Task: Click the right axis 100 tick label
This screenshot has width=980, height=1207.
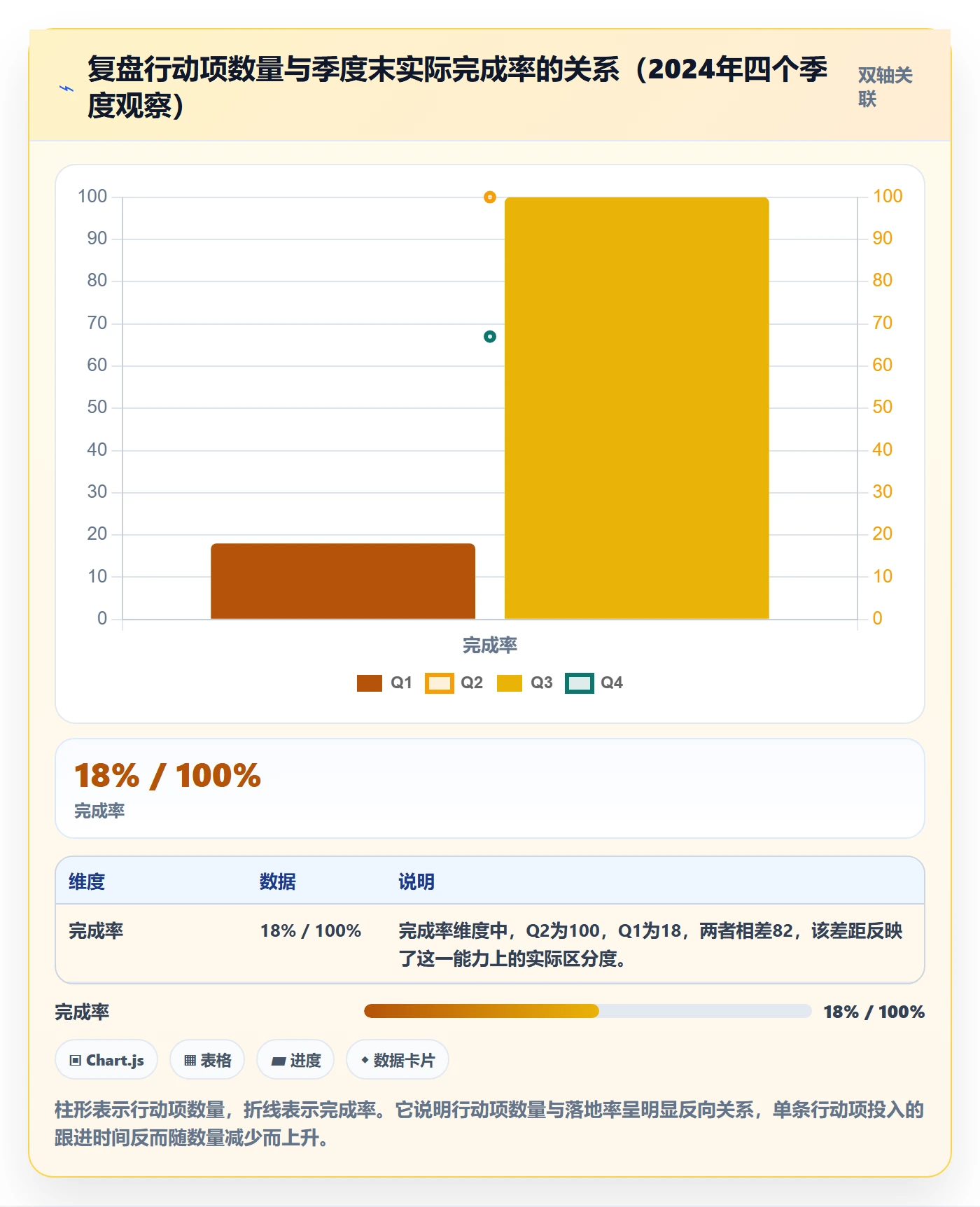Action: tap(888, 196)
